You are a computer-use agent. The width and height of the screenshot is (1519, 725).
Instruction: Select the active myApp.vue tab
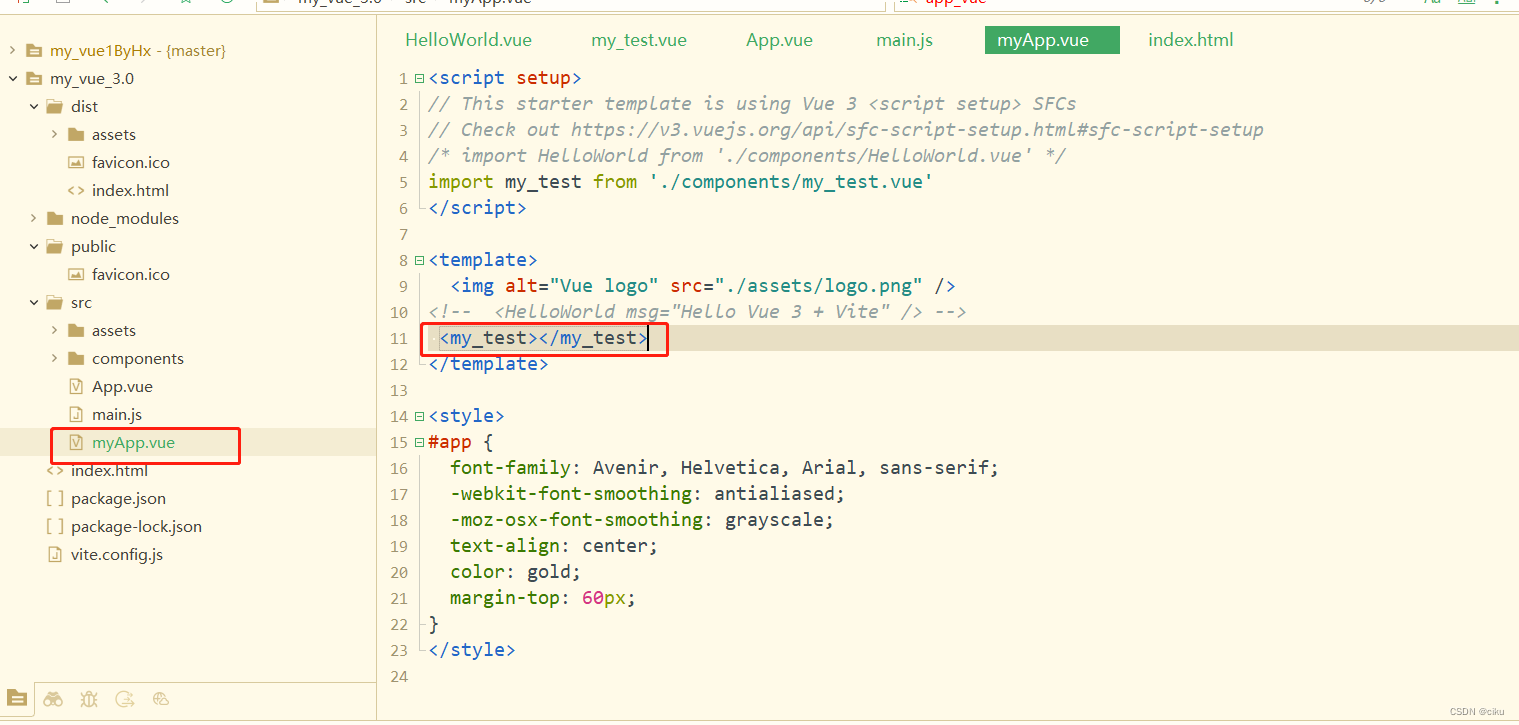click(x=1052, y=40)
